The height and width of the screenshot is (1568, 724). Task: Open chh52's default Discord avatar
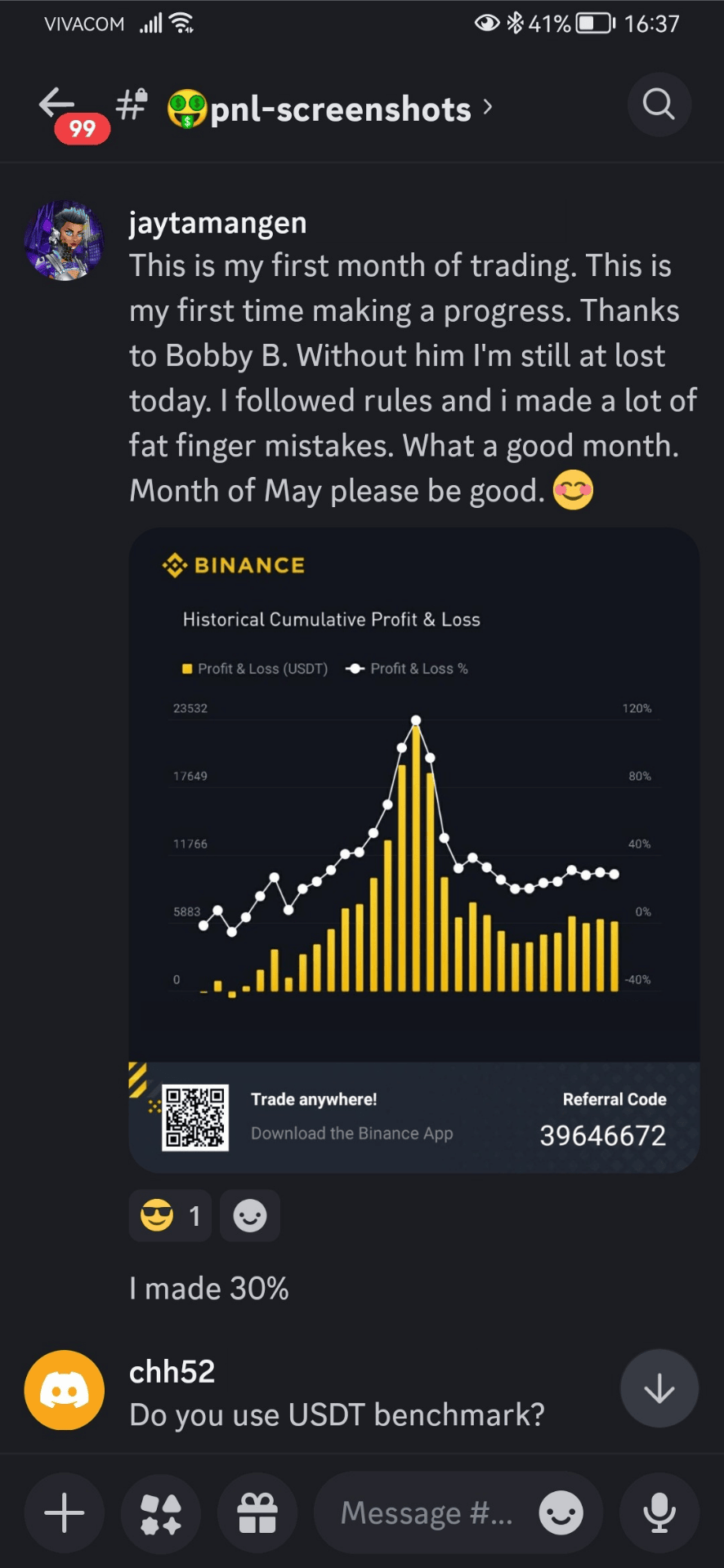[x=65, y=1390]
